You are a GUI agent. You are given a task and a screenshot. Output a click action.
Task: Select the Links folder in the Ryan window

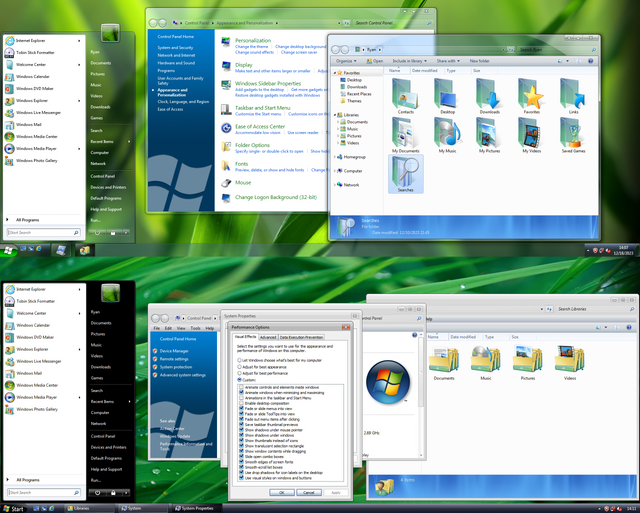click(573, 96)
